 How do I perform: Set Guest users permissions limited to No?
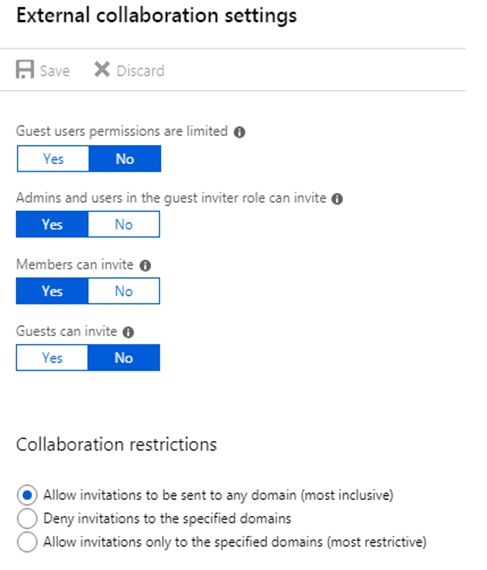click(x=125, y=159)
